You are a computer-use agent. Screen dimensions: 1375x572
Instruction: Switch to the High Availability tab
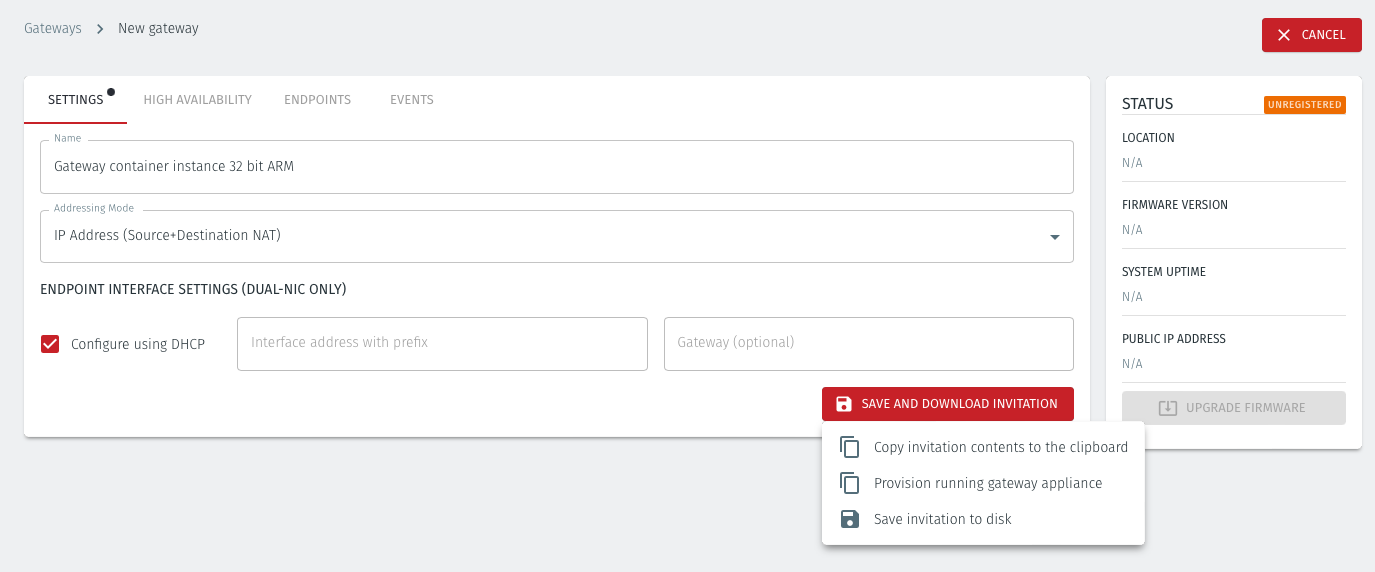(x=197, y=100)
